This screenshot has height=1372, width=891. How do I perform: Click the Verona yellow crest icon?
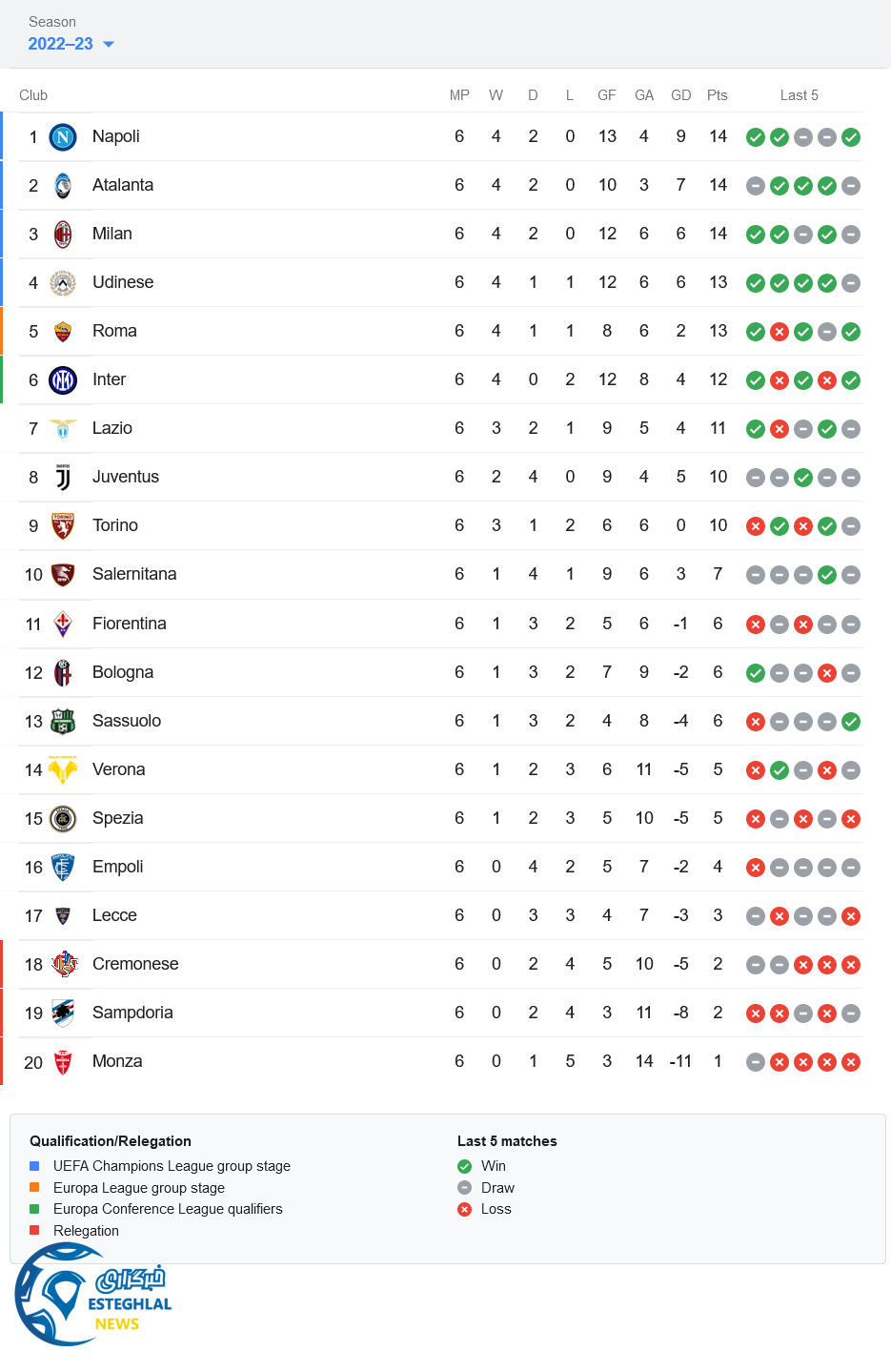click(63, 769)
